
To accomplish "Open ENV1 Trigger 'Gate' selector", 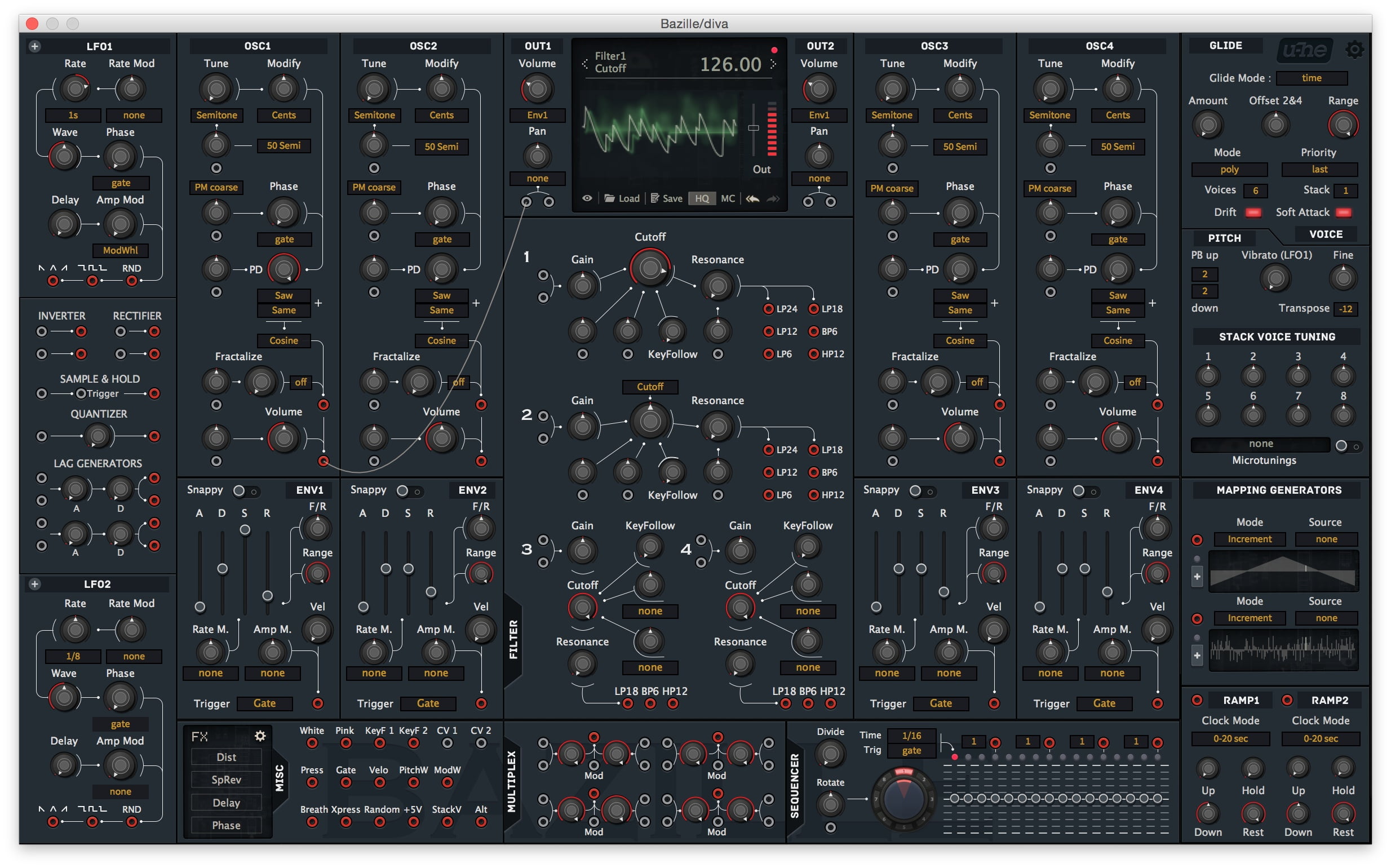I will click(265, 704).
